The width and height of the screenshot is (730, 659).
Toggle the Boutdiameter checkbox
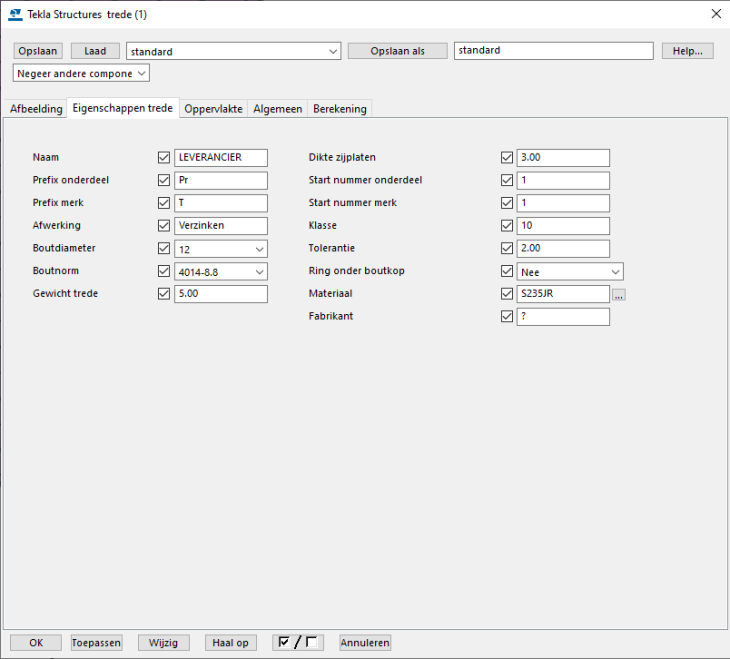164,248
